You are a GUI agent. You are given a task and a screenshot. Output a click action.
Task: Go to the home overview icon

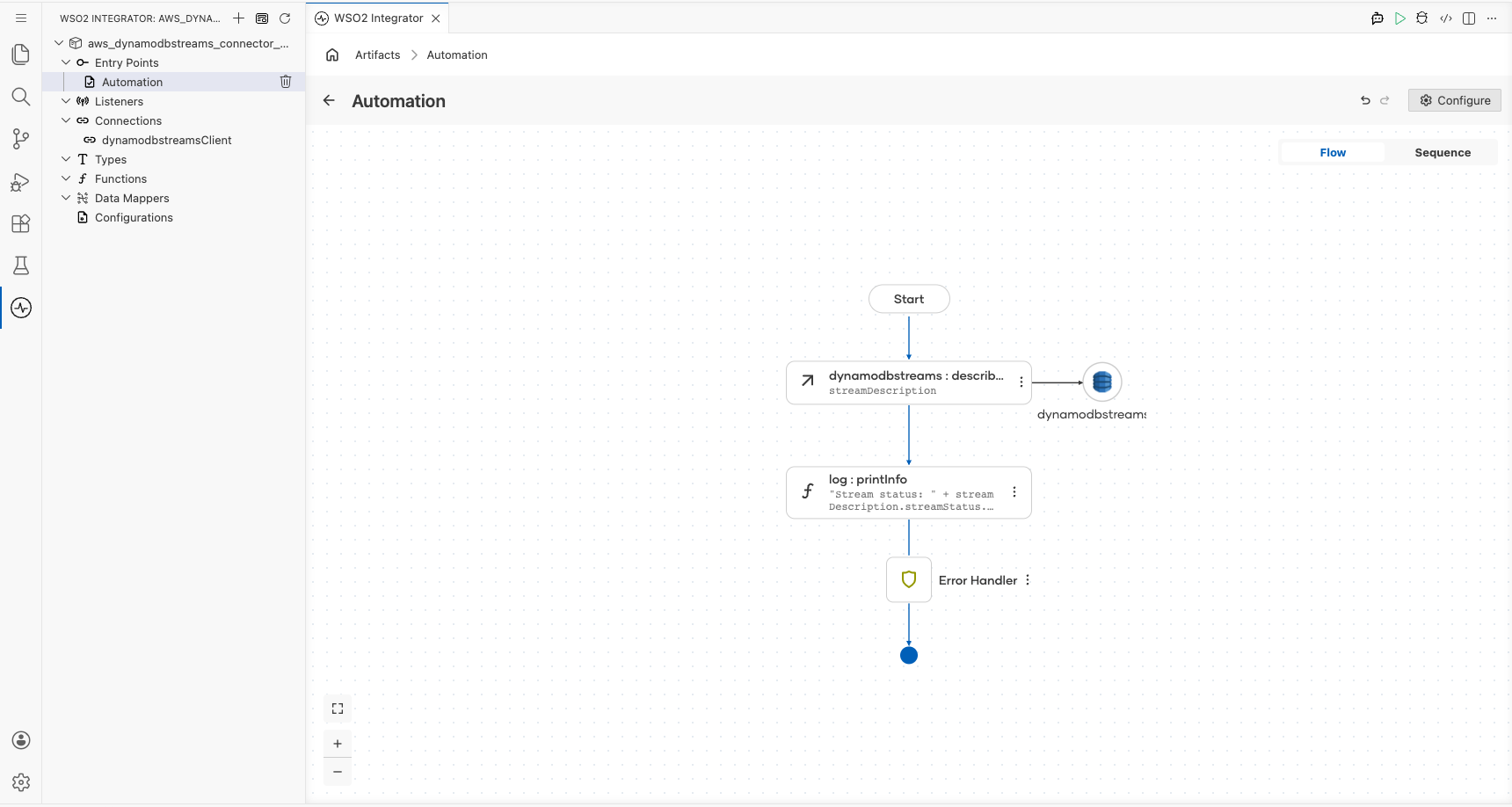pos(332,55)
